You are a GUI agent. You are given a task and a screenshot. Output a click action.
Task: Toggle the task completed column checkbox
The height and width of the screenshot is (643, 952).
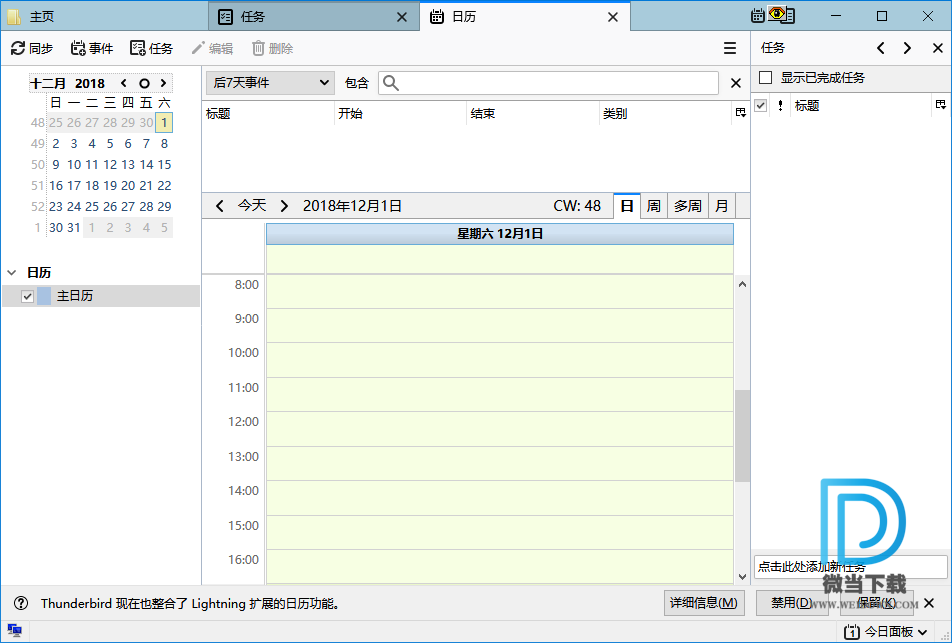(761, 106)
